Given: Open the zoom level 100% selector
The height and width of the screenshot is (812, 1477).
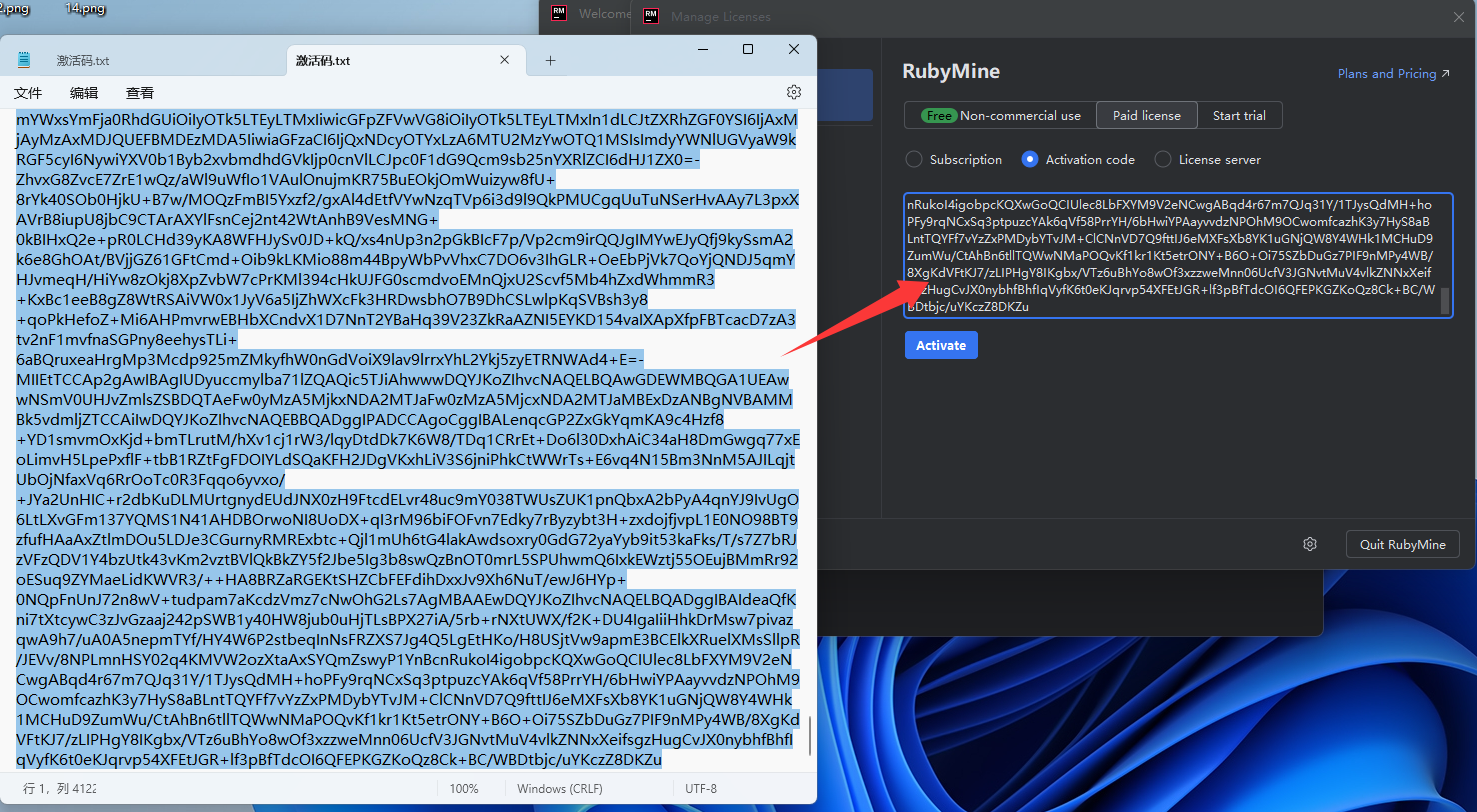Looking at the screenshot, I should pos(464,789).
